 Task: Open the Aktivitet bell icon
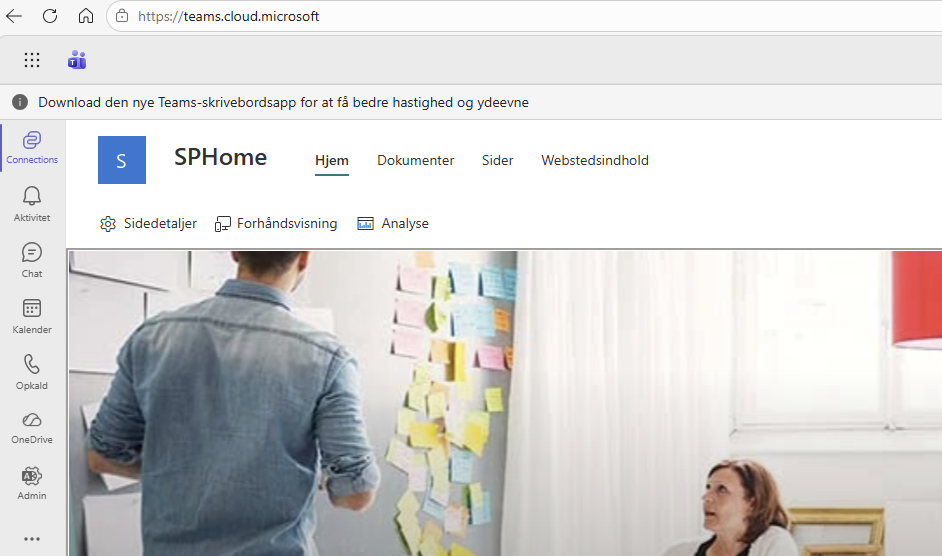pyautogui.click(x=32, y=204)
